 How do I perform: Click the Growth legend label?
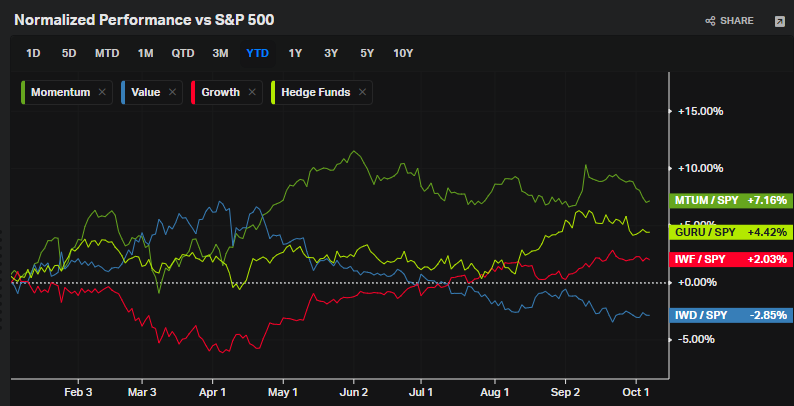(x=220, y=92)
